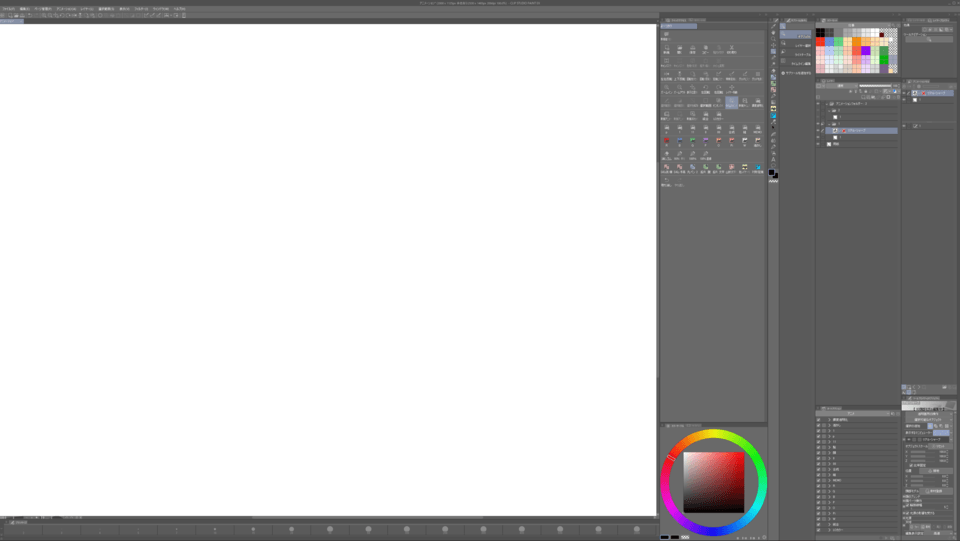Image resolution: width=960 pixels, height=541 pixels.
Task: Open the File menu
Action: click(8, 9)
